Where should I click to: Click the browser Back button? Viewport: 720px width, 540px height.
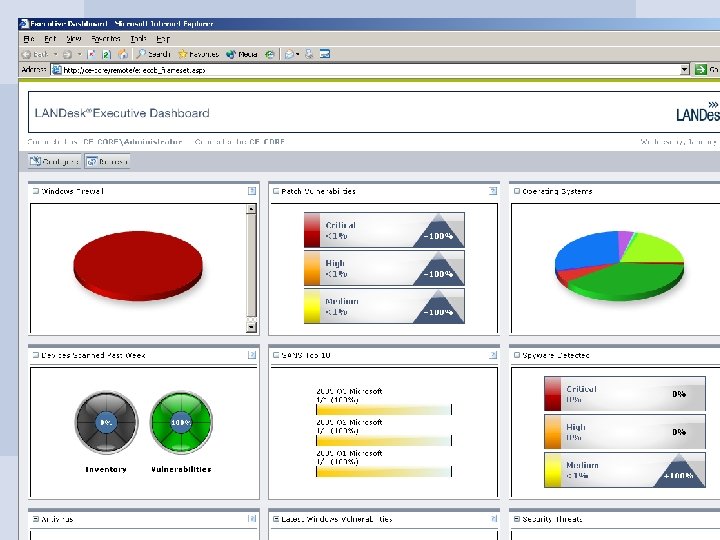(x=36, y=54)
